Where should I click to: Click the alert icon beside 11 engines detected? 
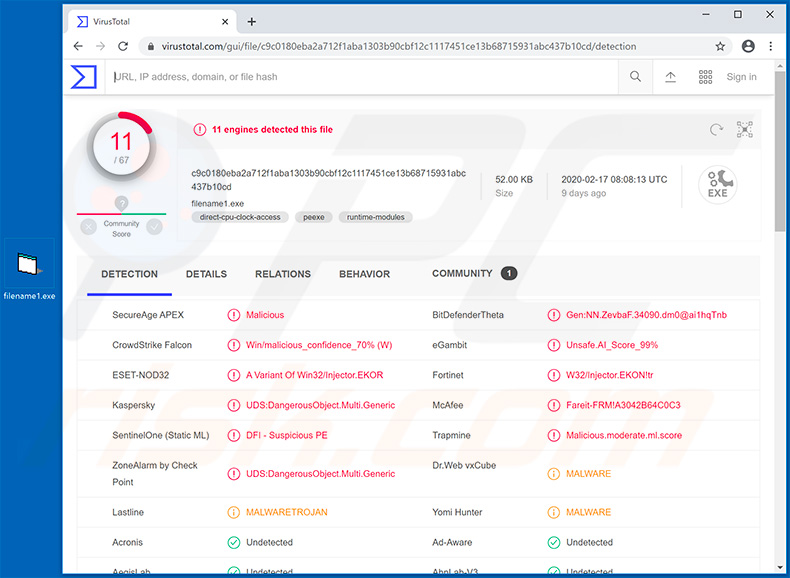(200, 130)
